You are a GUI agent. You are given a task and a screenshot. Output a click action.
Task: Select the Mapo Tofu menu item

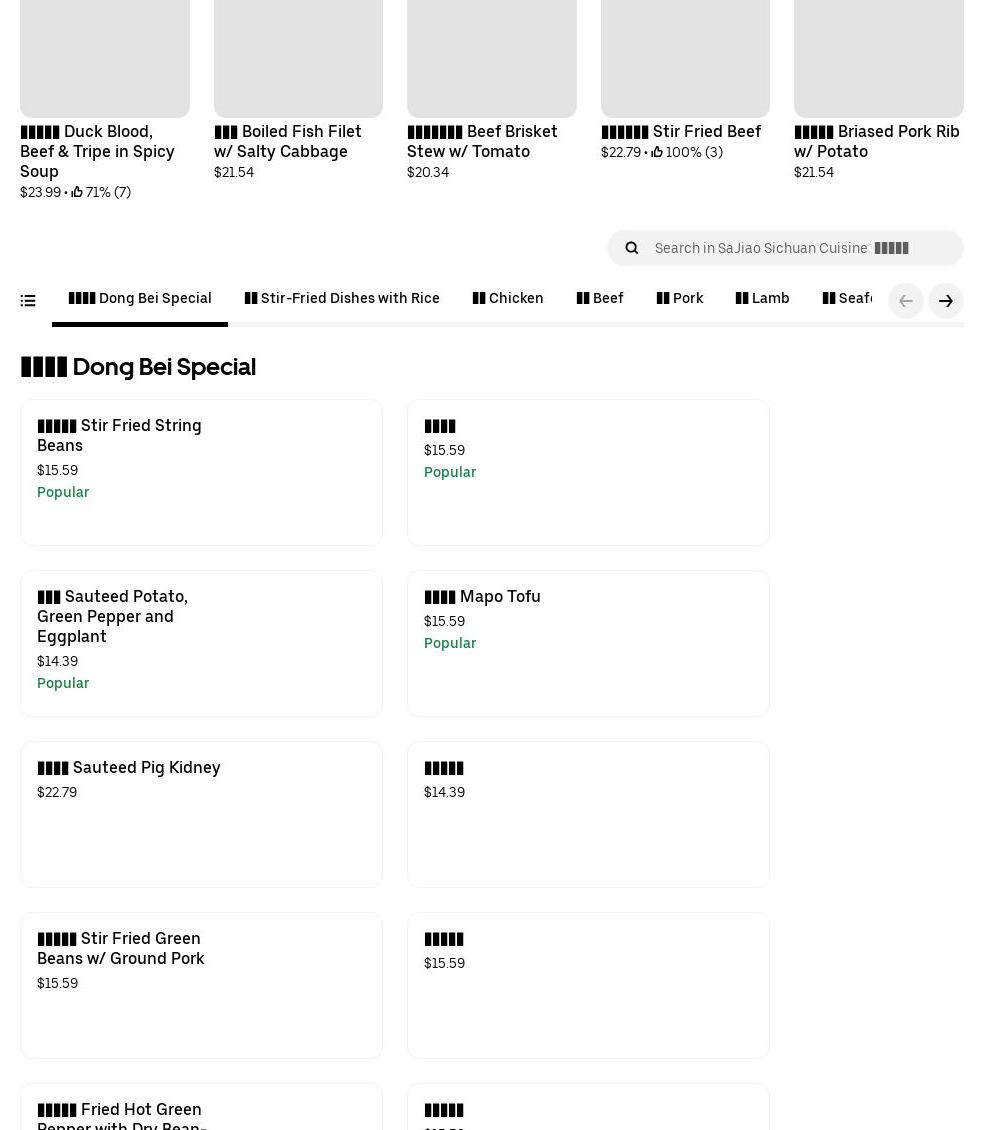pyautogui.click(x=587, y=642)
